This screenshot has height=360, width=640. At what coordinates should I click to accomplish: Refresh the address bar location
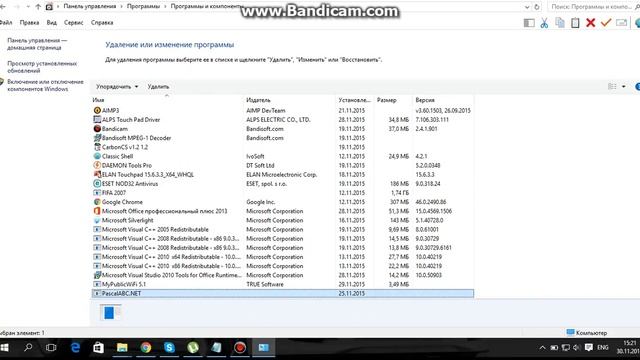[x=537, y=7]
